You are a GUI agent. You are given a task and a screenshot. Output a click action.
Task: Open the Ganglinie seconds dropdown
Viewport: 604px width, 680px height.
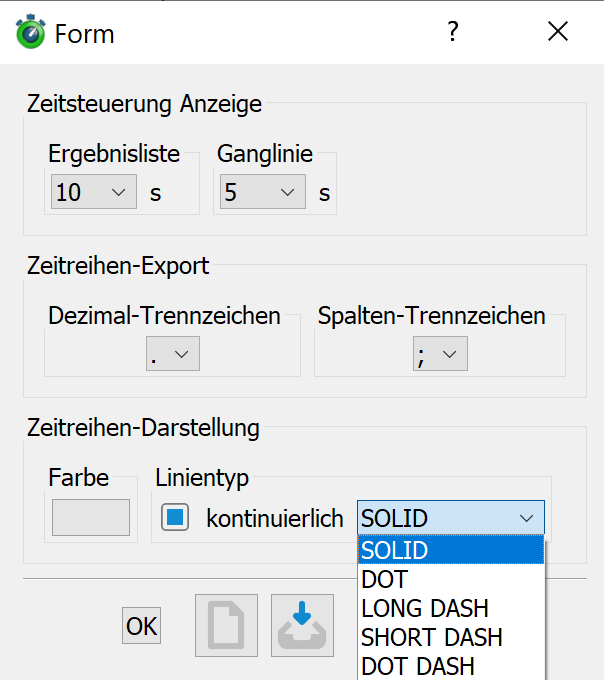click(x=263, y=192)
